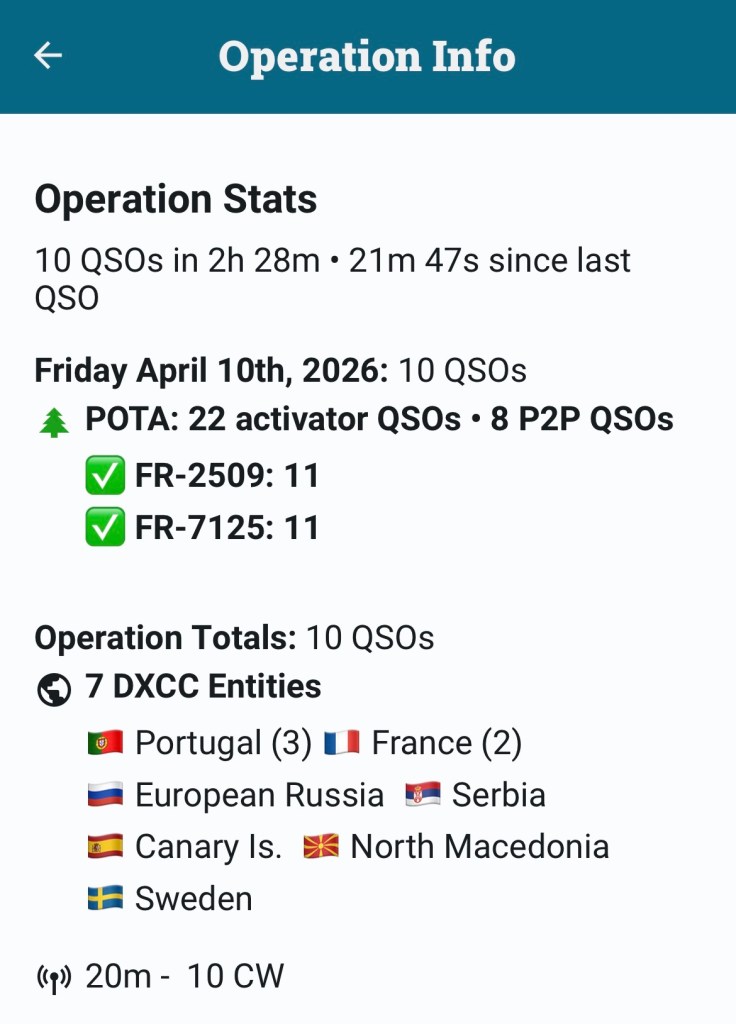736x1024 pixels.
Task: Tap the Serbia flag icon
Action: (x=422, y=795)
